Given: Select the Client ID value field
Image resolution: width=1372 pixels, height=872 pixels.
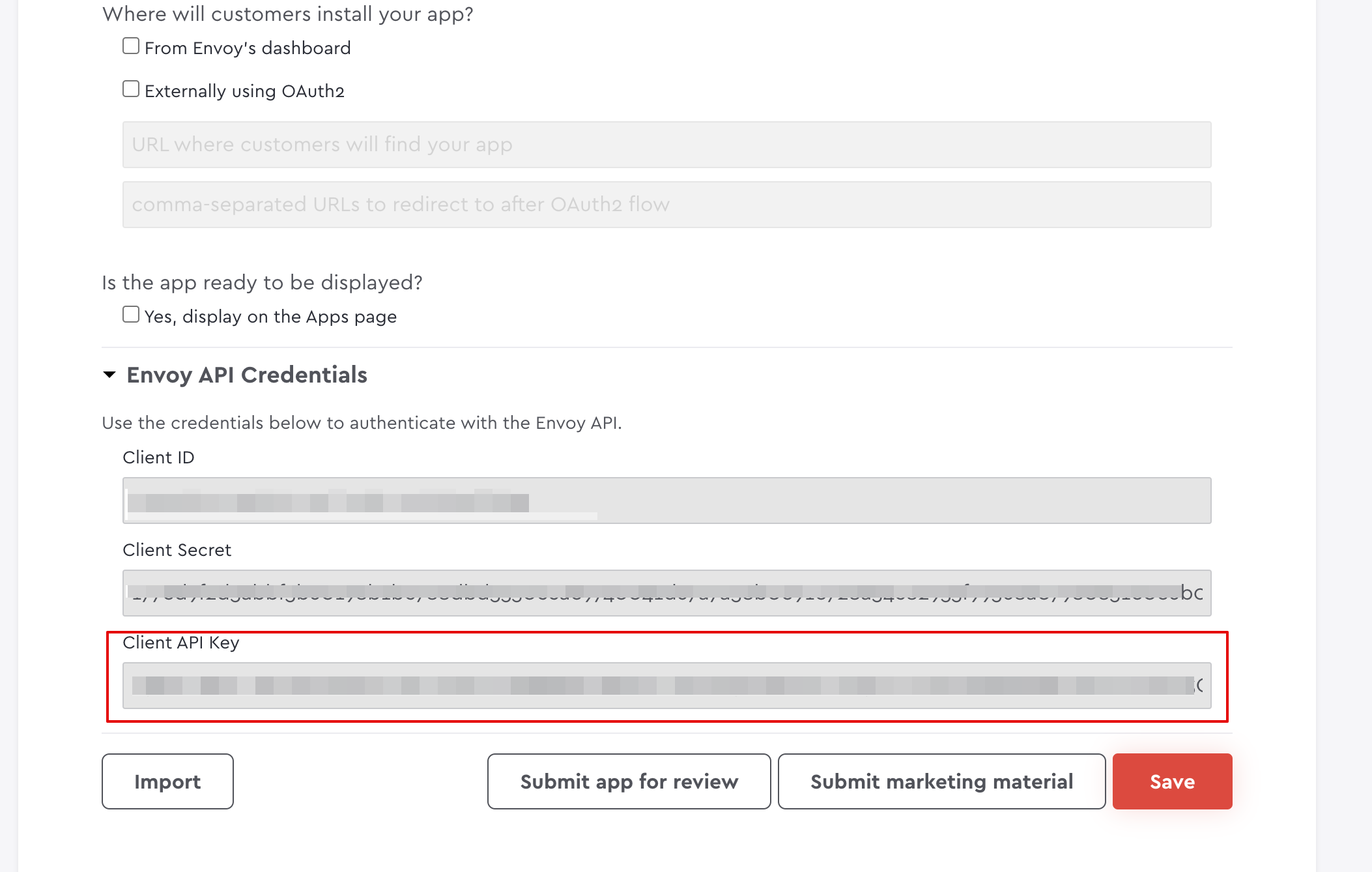Looking at the screenshot, I should tap(666, 501).
